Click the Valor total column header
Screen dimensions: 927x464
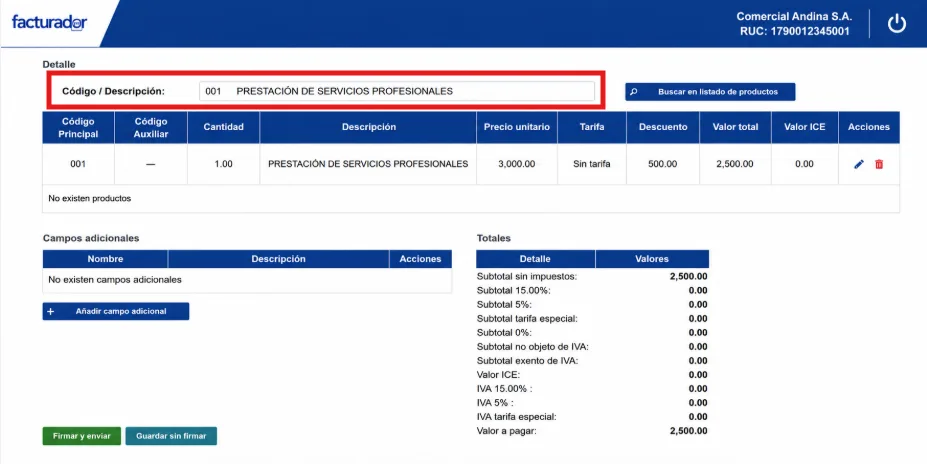[735, 128]
